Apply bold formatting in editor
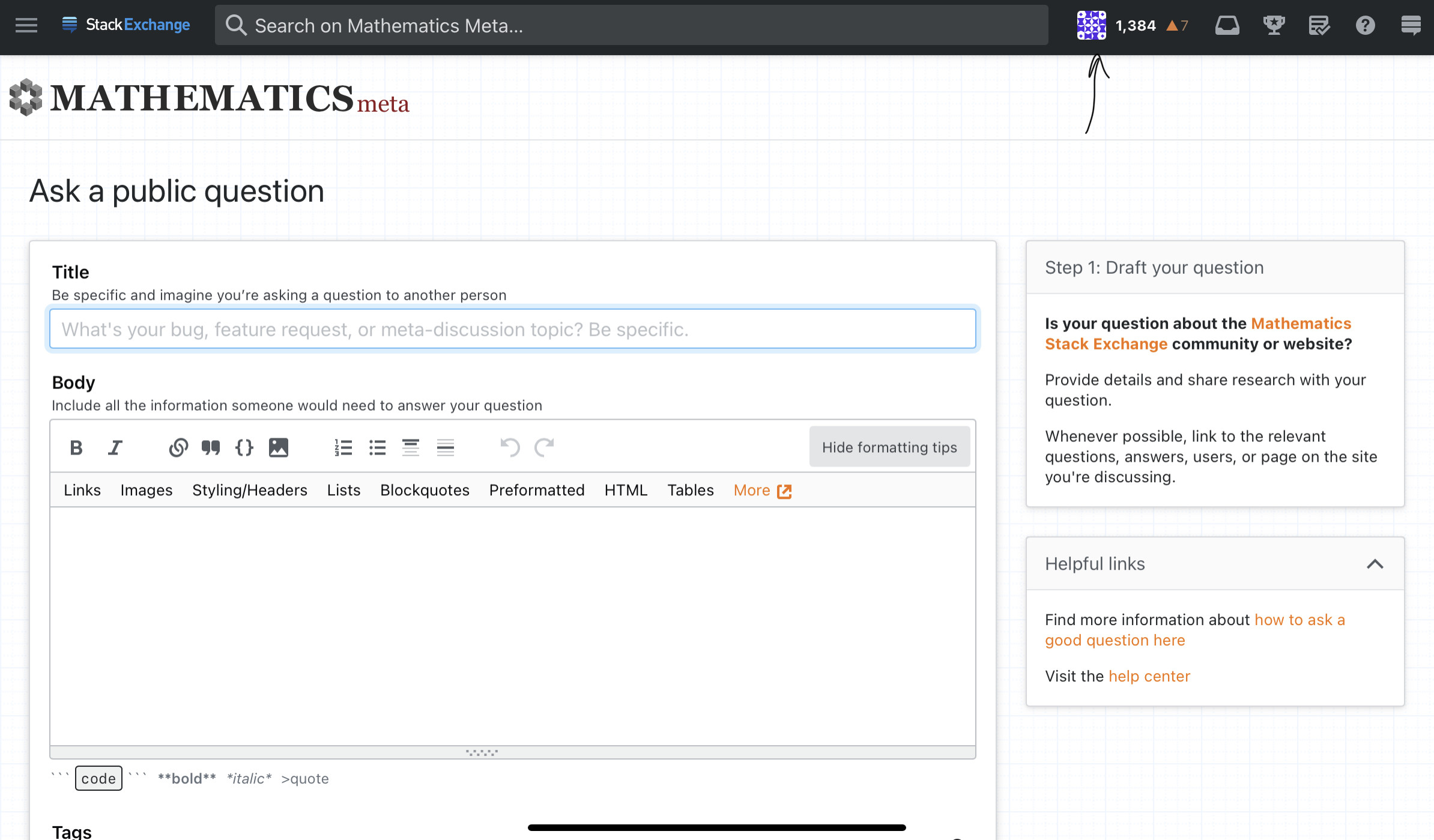The image size is (1434, 840). click(76, 447)
